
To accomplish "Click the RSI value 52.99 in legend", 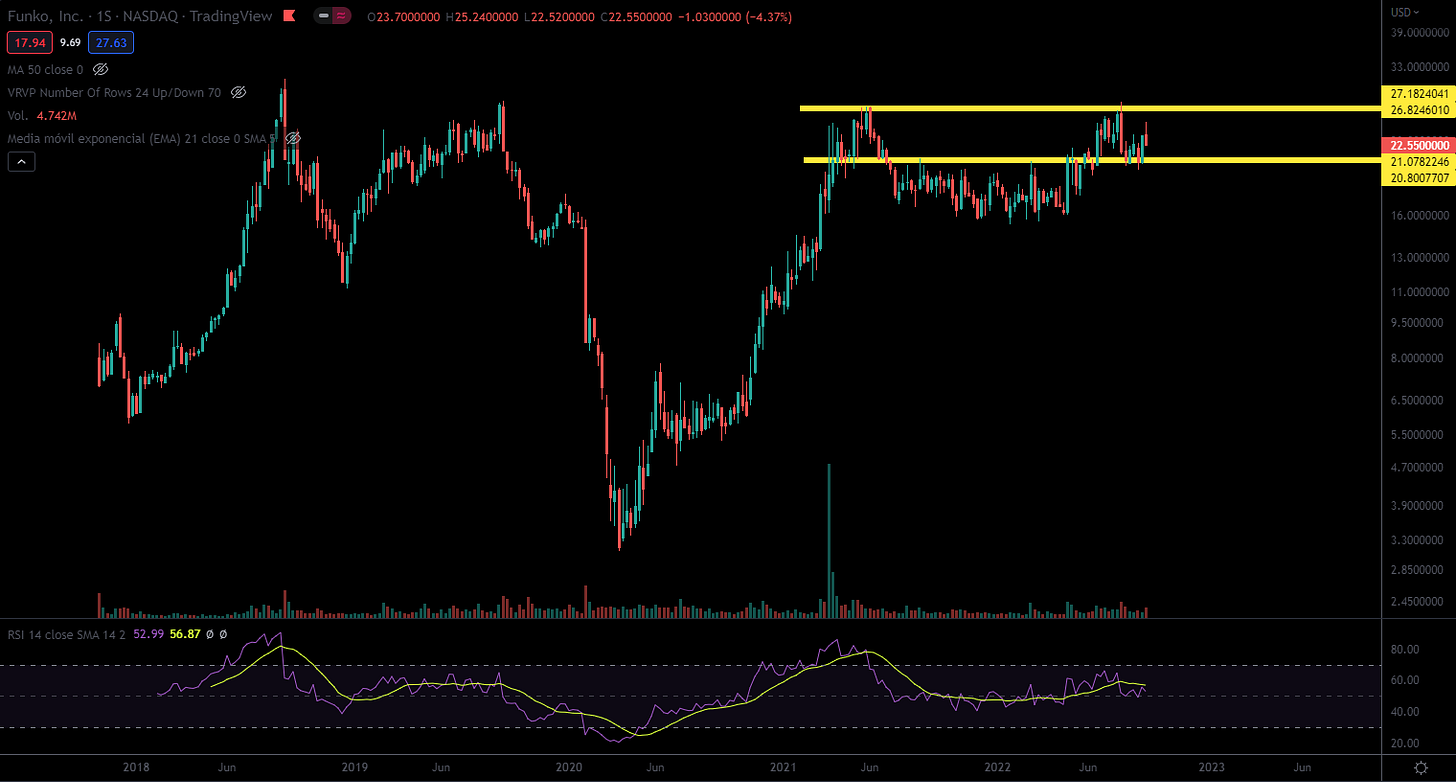I will pyautogui.click(x=148, y=634).
